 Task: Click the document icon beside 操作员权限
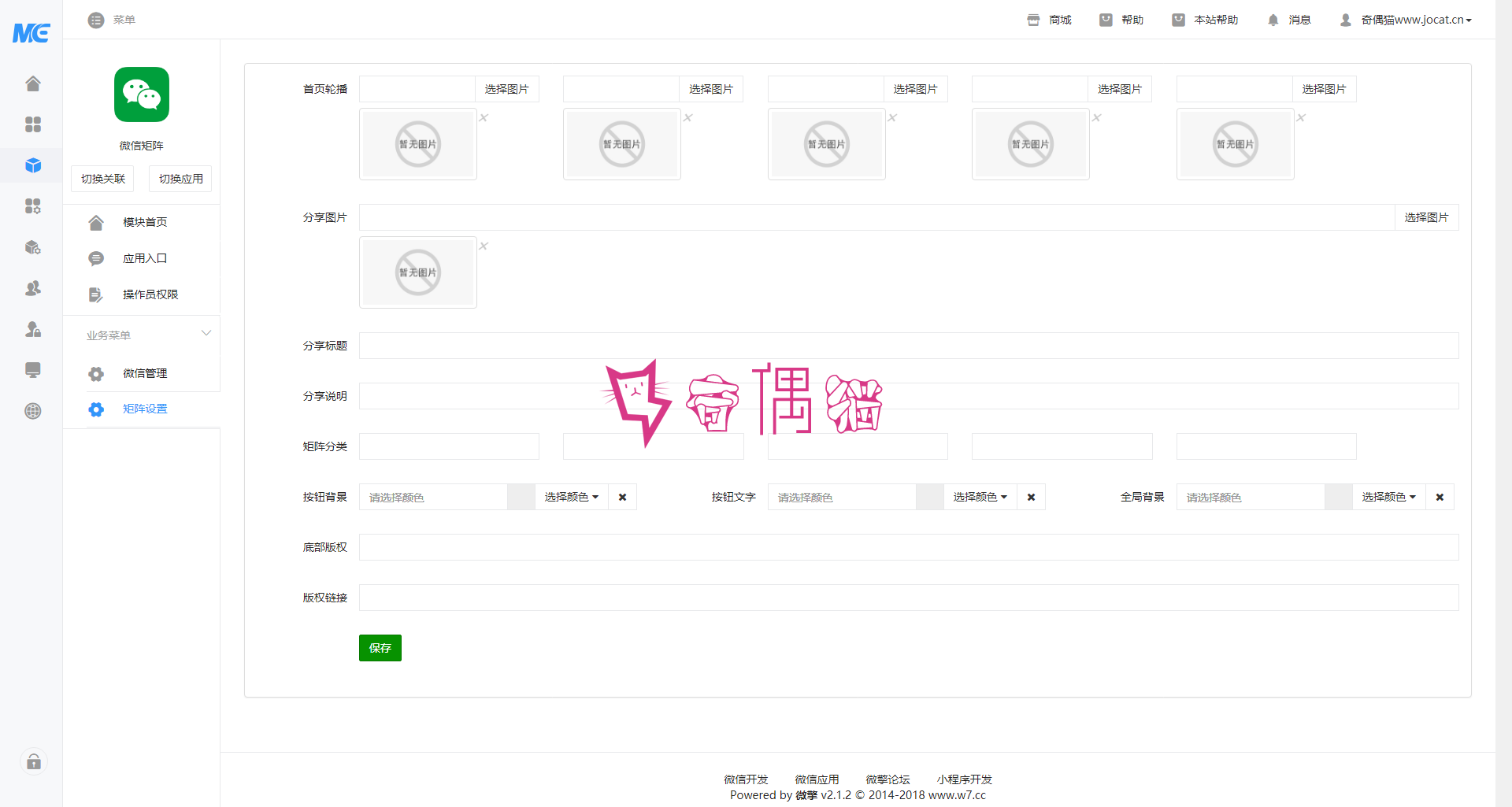(x=96, y=294)
